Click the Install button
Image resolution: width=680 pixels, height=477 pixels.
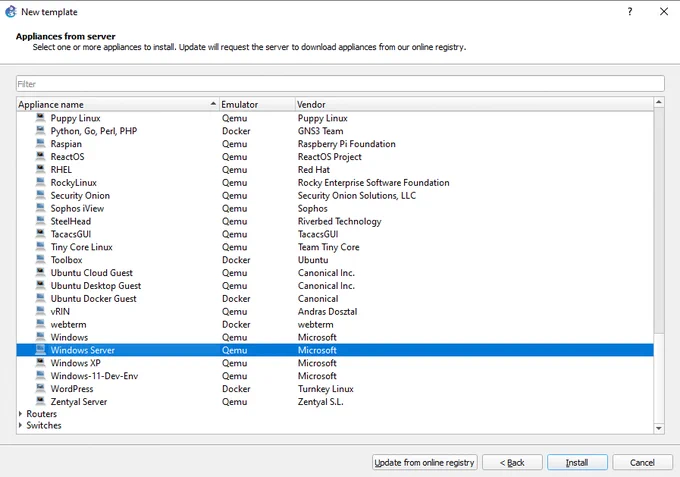pos(577,462)
